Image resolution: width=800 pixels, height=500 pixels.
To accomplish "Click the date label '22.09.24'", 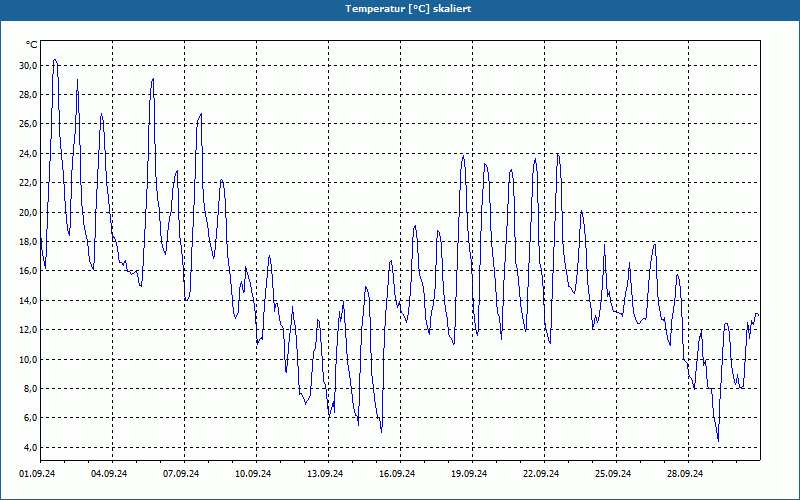I will 541,474.
